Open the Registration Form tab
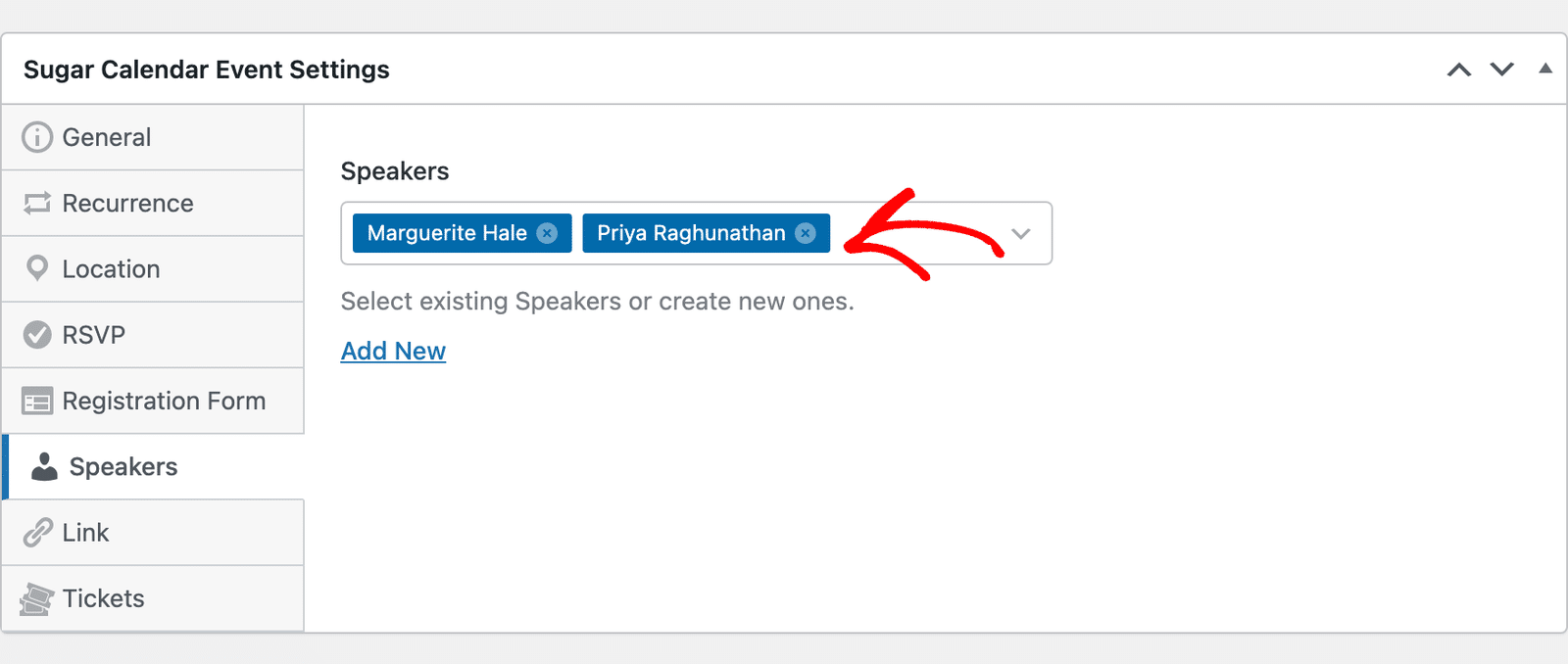1568x664 pixels. coord(153,401)
